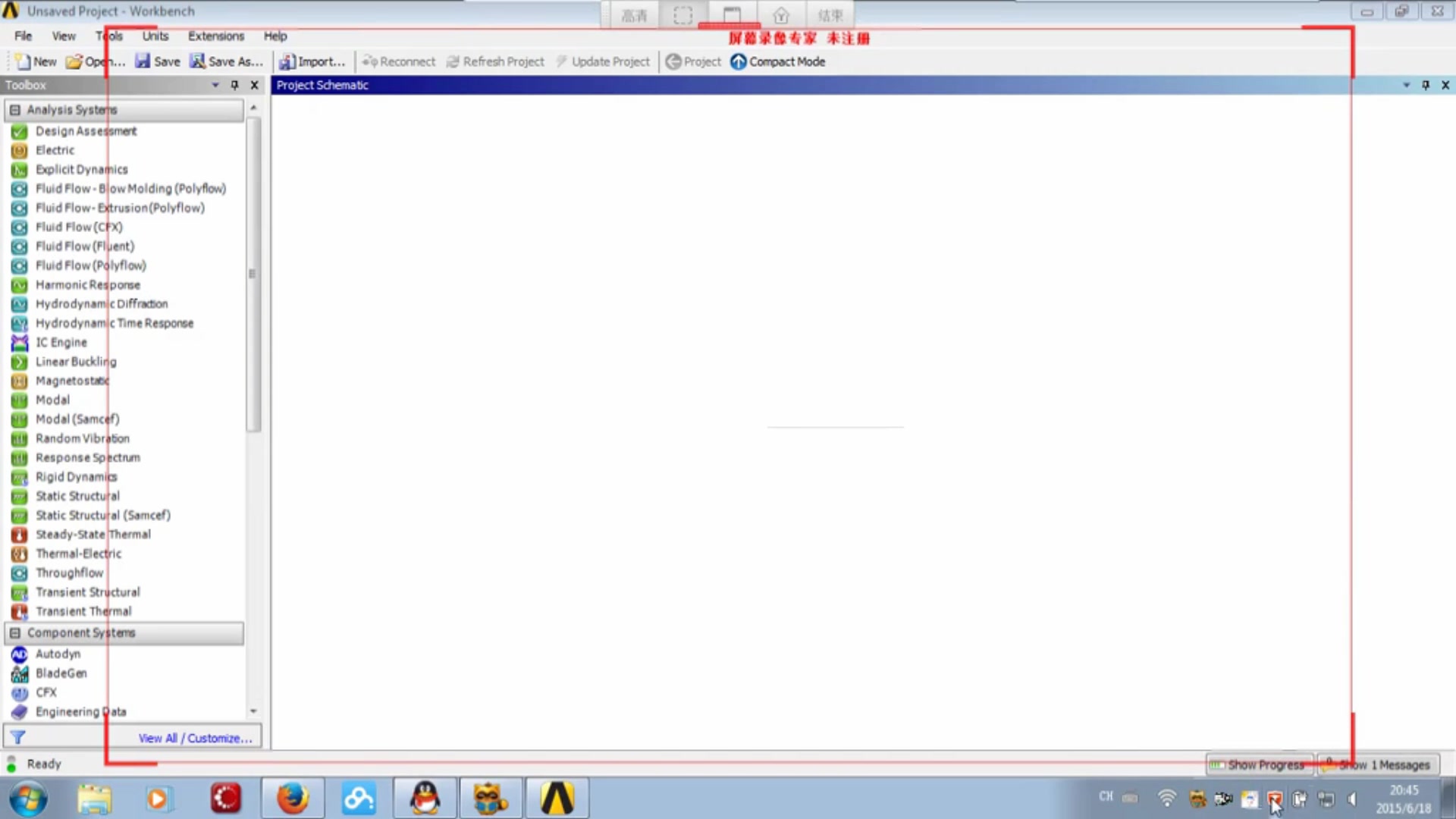
Task: Open the View All / Customize link
Action: tap(195, 738)
